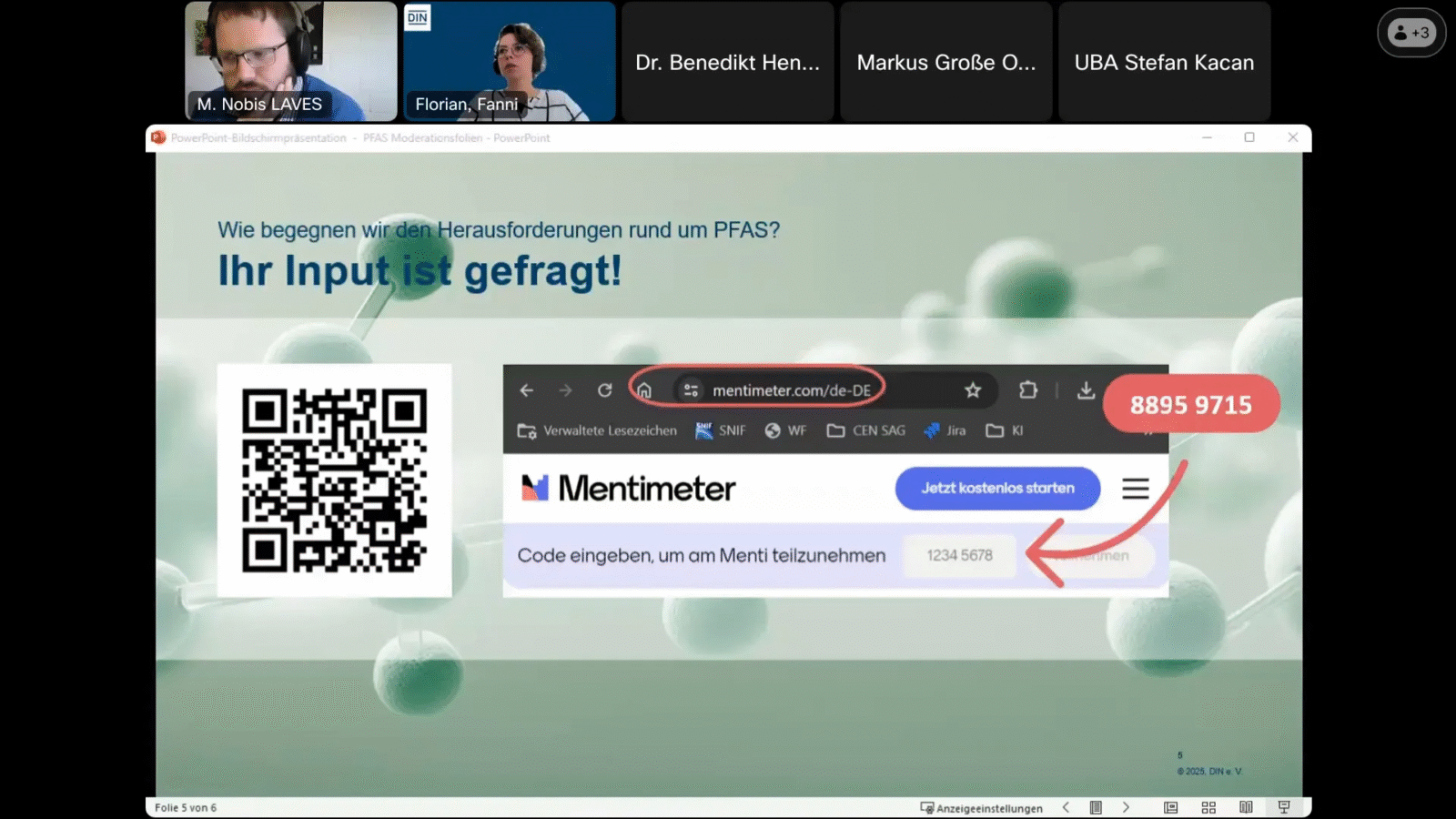Open the CEN SAG bookmarks folder

(865, 430)
